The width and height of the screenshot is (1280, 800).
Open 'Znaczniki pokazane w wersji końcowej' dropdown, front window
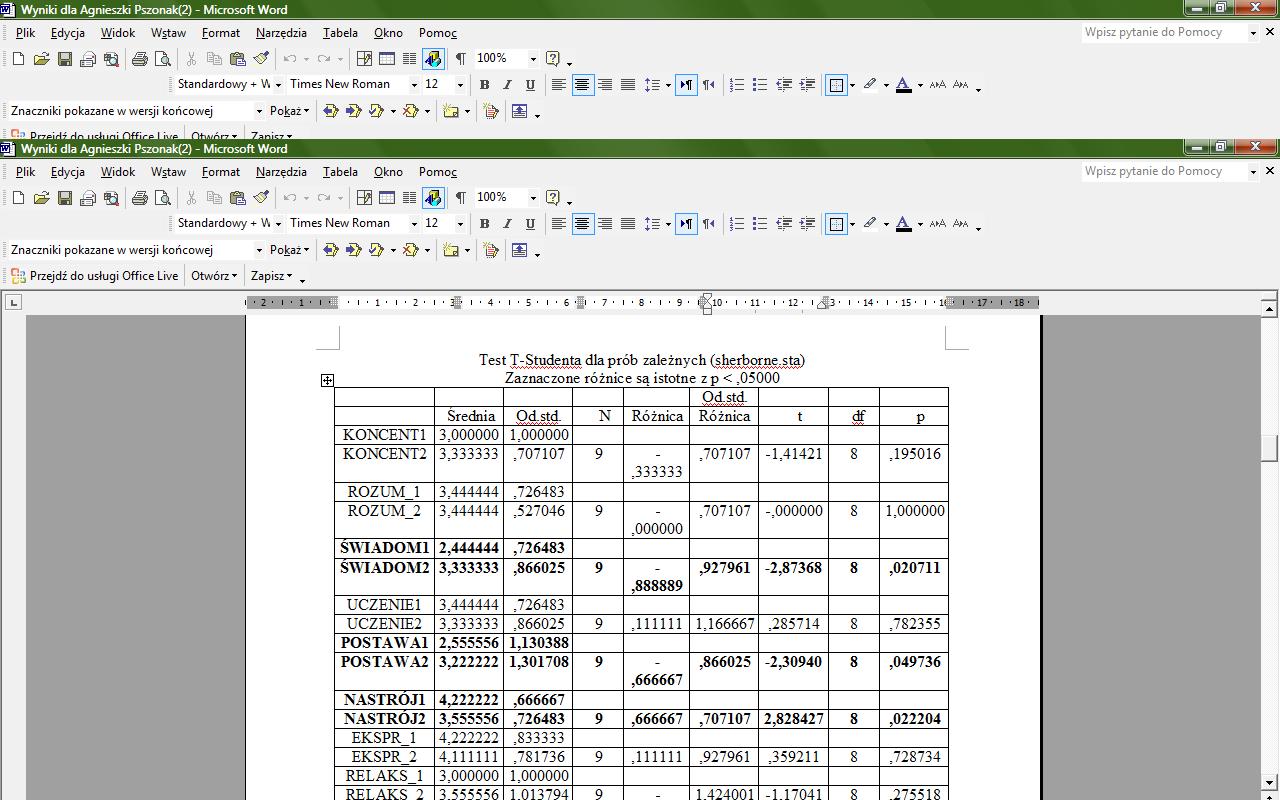click(x=259, y=250)
